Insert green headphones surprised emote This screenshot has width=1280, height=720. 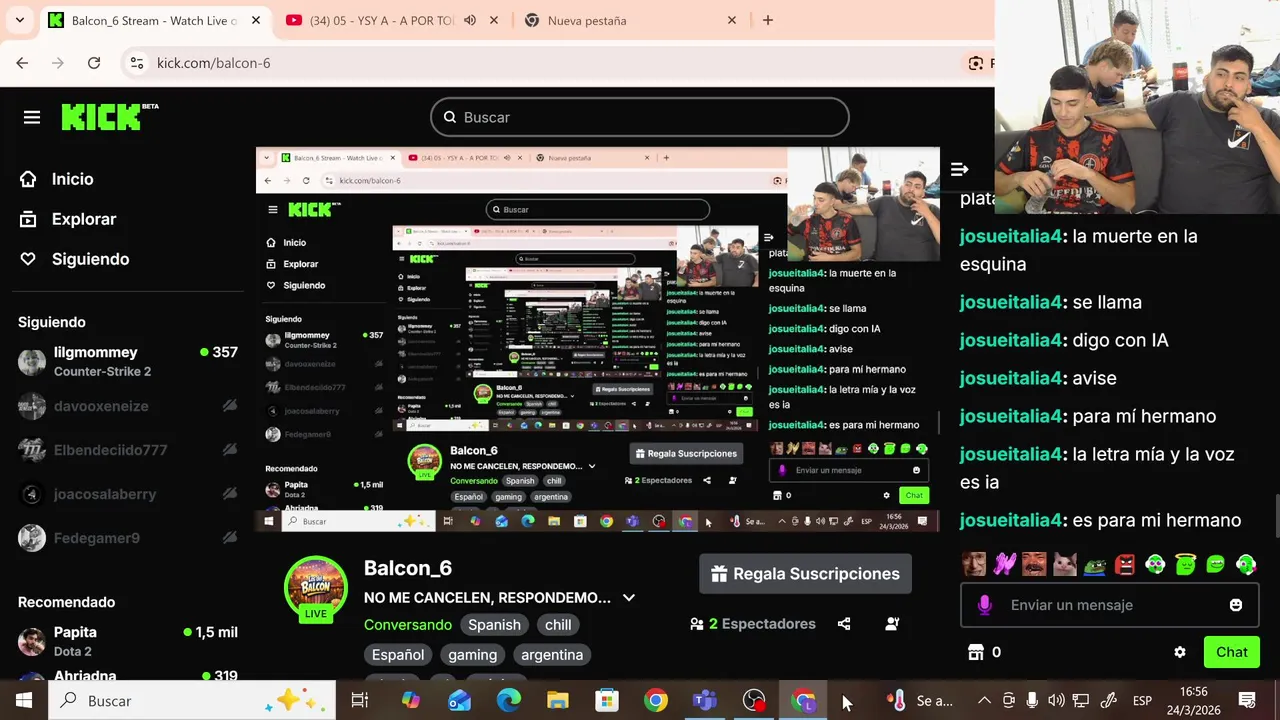[1155, 564]
